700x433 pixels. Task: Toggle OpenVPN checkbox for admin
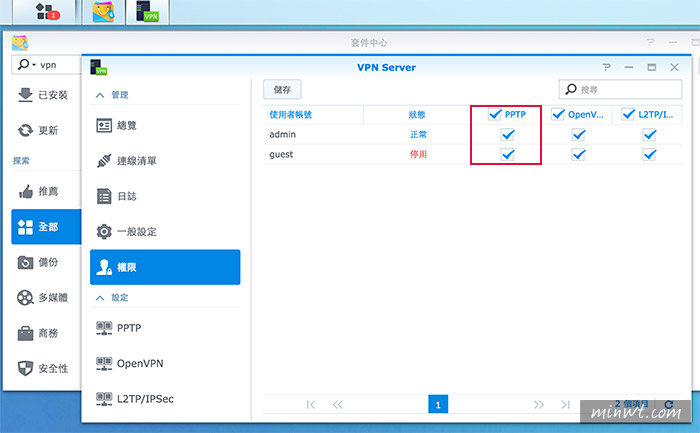pyautogui.click(x=579, y=134)
